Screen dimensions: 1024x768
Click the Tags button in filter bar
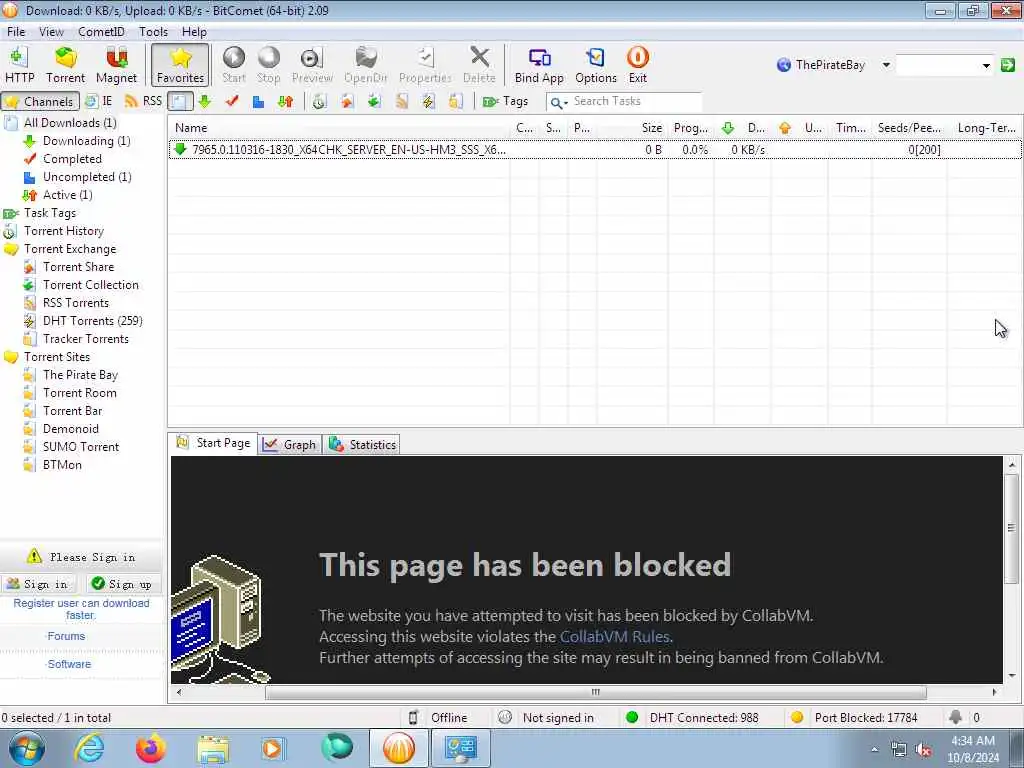(x=505, y=101)
